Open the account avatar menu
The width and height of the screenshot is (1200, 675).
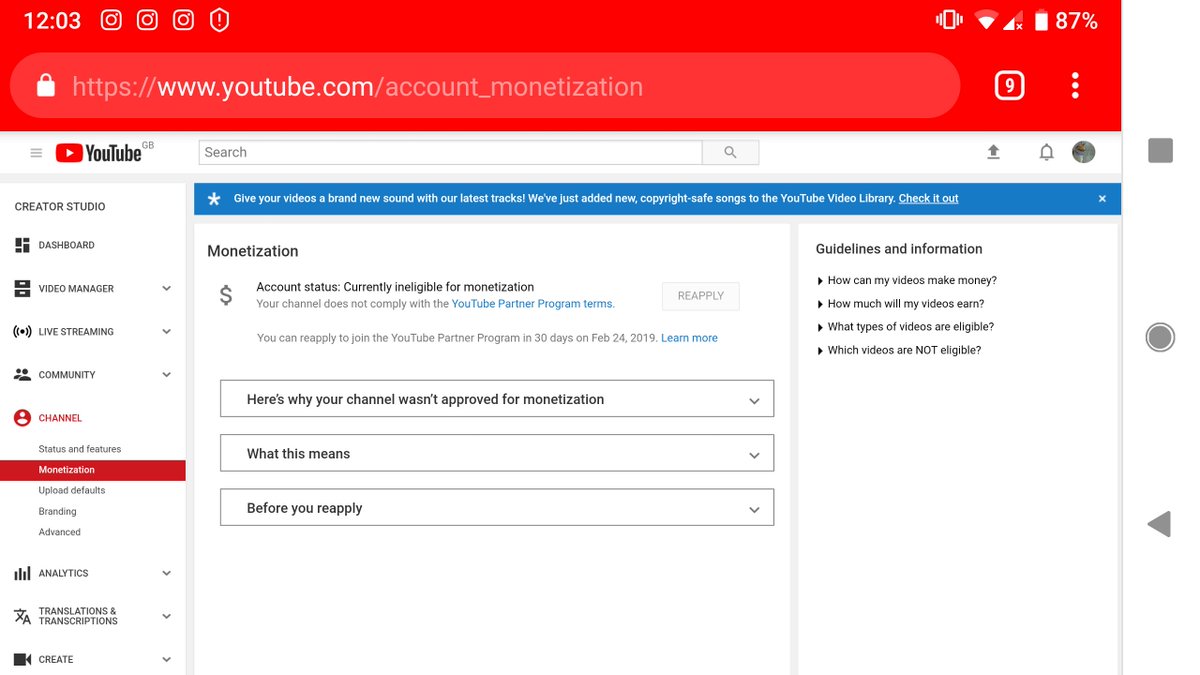click(x=1083, y=152)
